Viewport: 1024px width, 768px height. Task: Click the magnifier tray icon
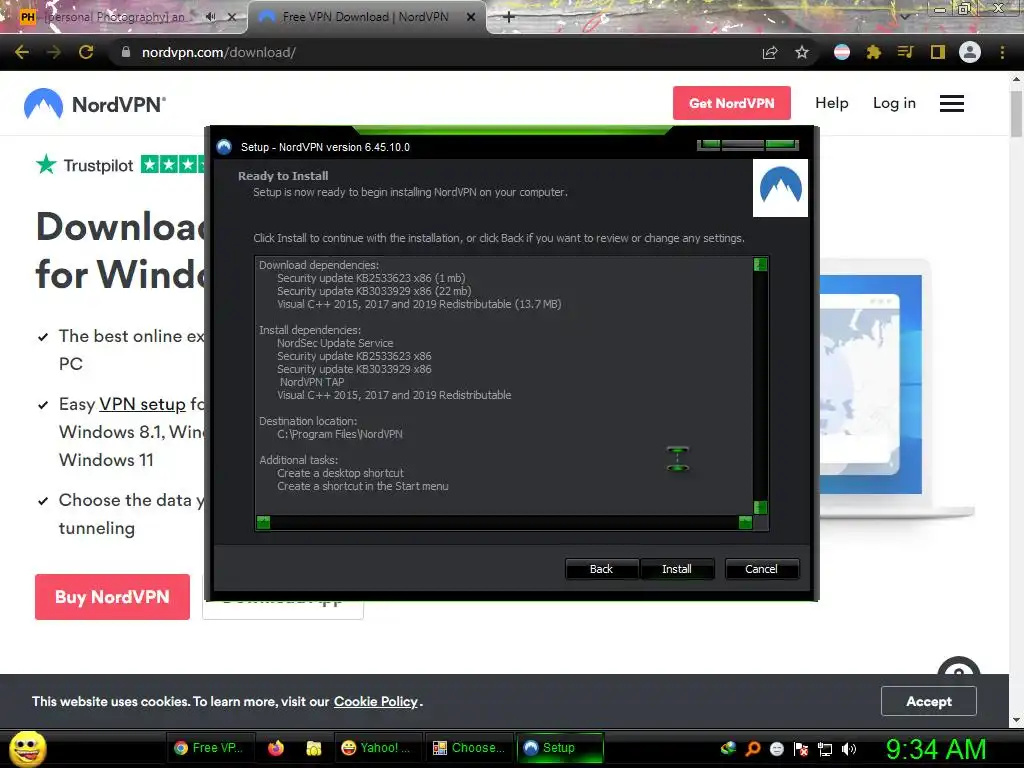(x=753, y=749)
